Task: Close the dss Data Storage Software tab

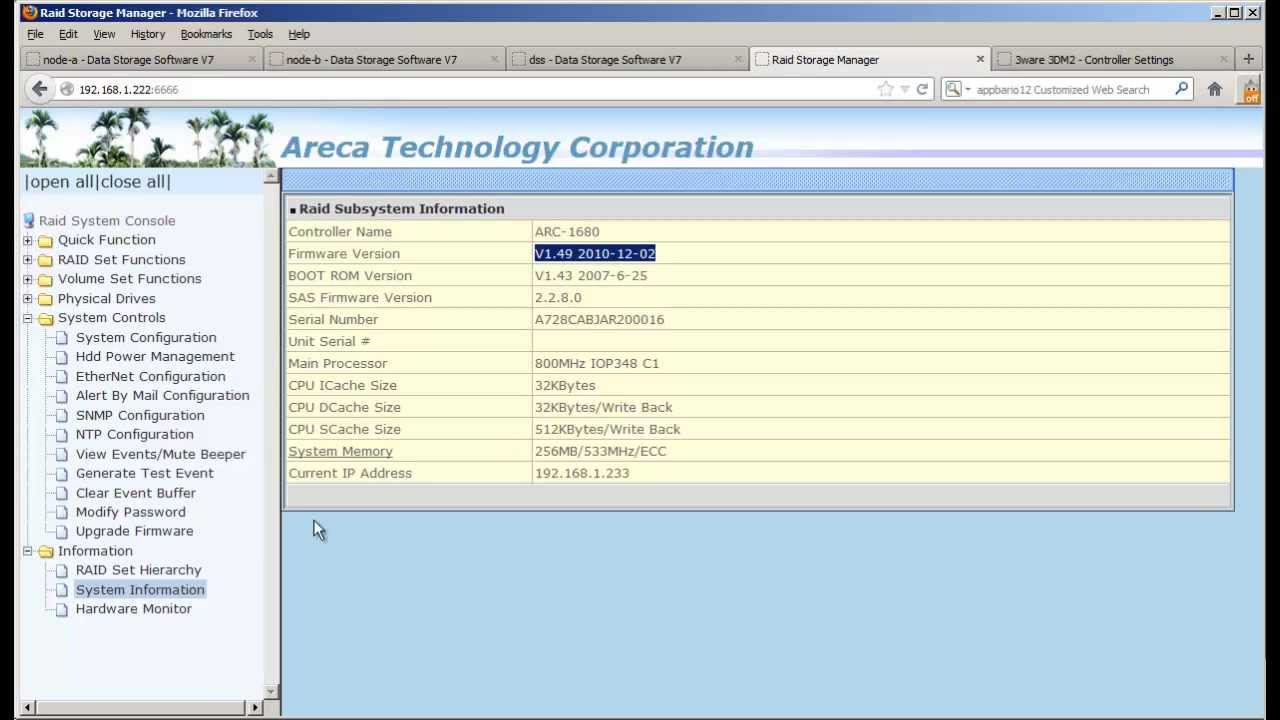Action: (x=738, y=59)
